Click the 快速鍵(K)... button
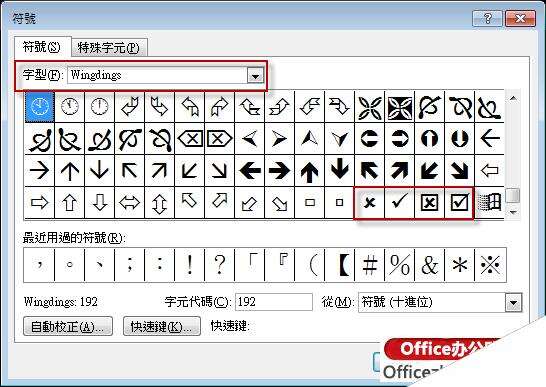This screenshot has height=387, width=546. (162, 326)
